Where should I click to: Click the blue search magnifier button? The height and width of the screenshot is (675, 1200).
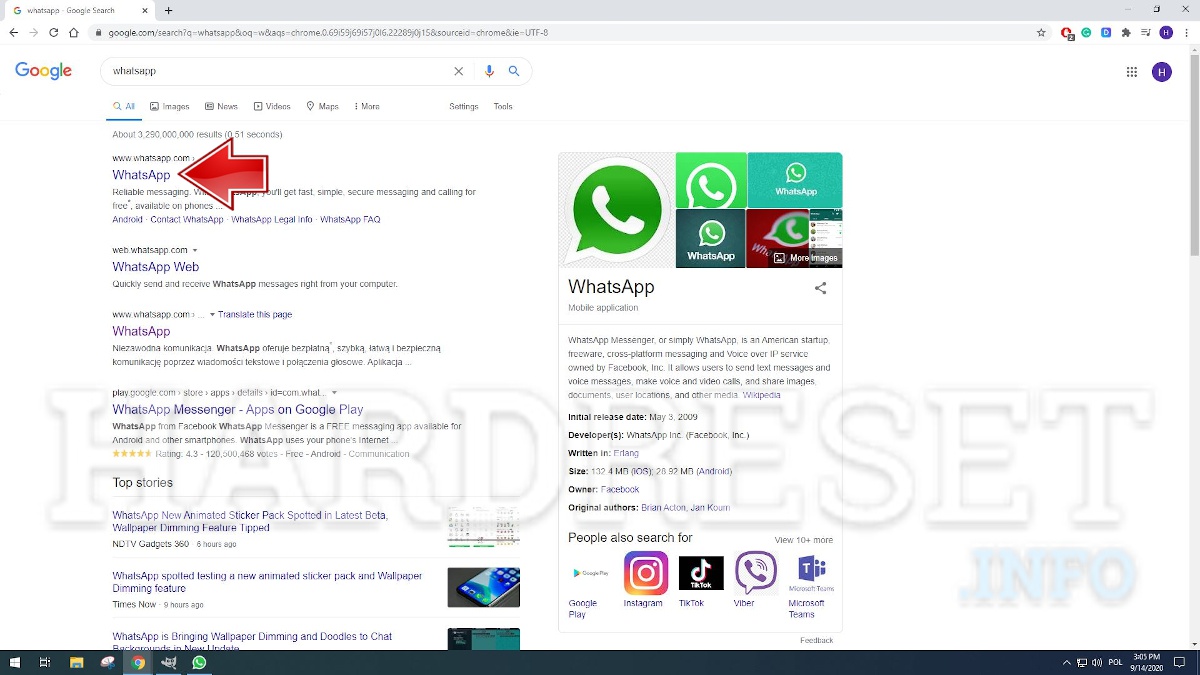pos(514,71)
